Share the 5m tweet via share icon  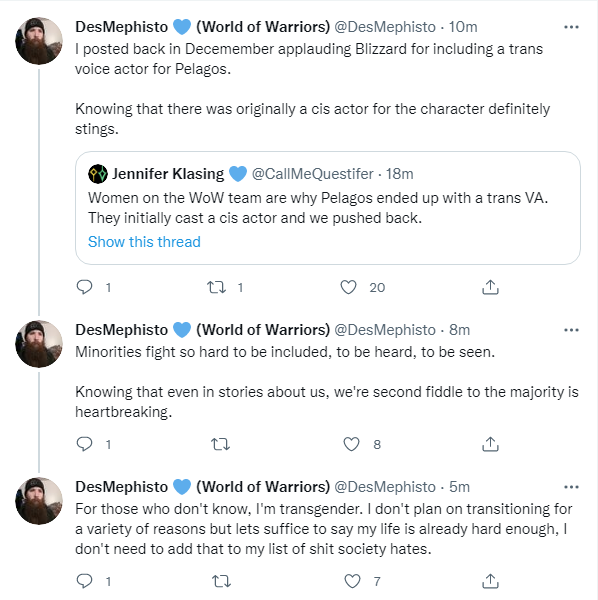pyautogui.click(x=490, y=581)
